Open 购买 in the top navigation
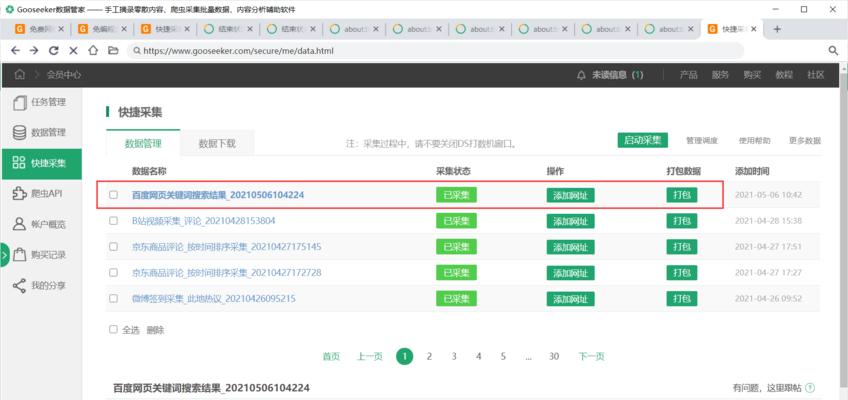This screenshot has width=848, height=400. click(x=752, y=75)
